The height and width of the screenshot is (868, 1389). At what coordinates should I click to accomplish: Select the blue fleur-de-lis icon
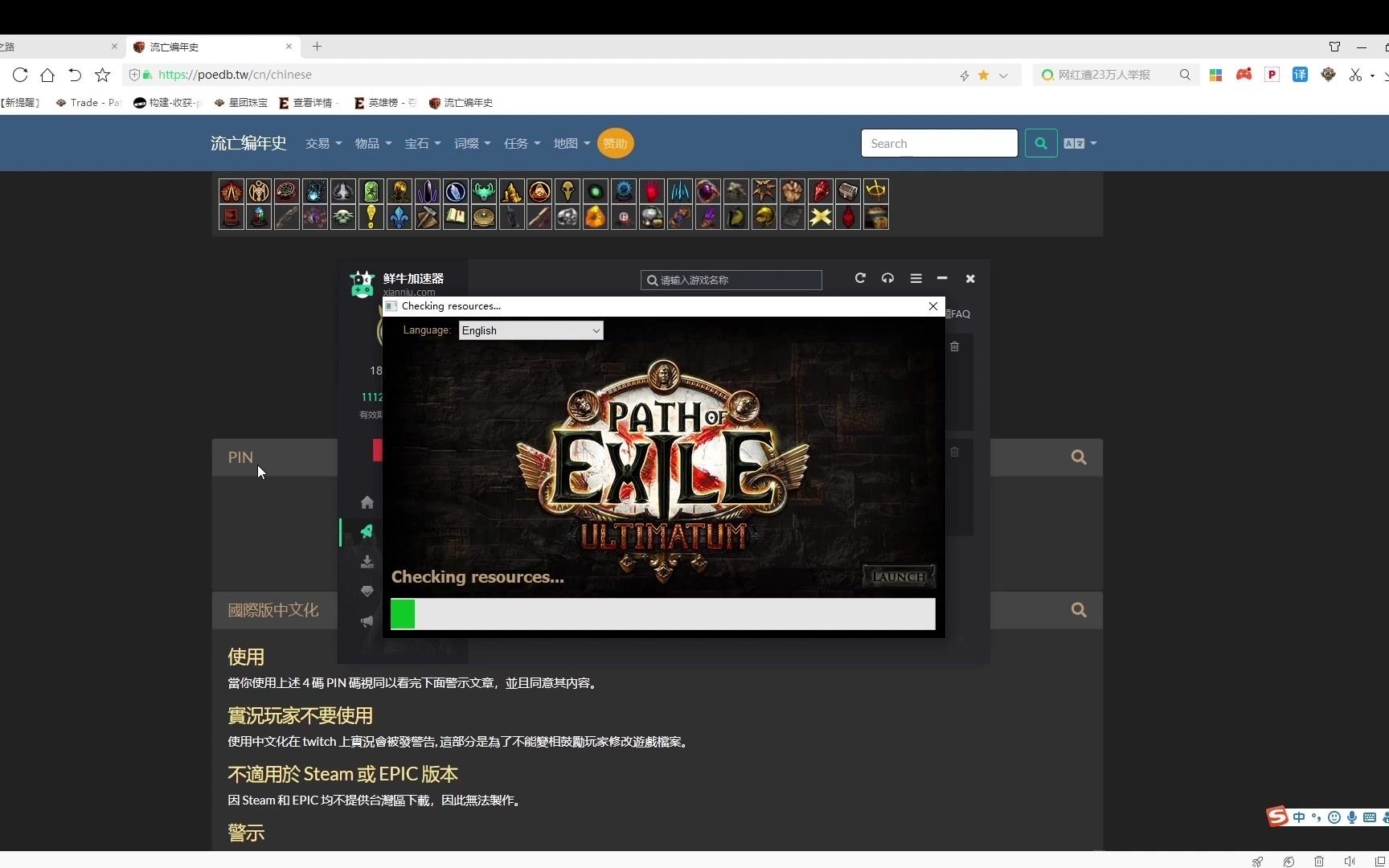tap(399, 217)
